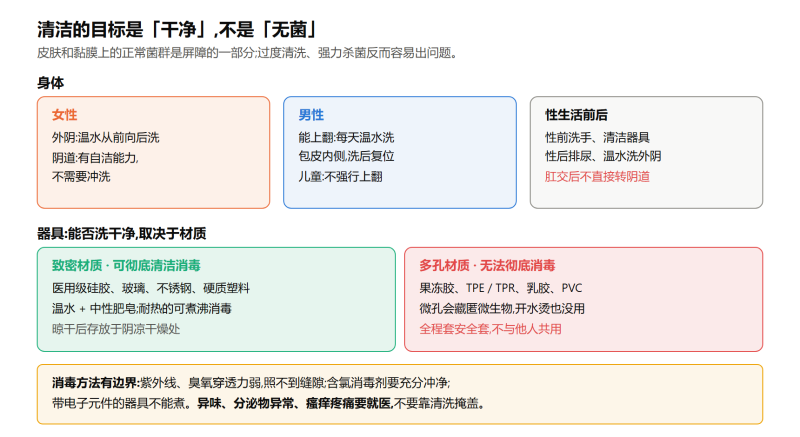Click the line about 紫外线、臭氧穿透力弱
The width and height of the screenshot is (800, 437).
pyautogui.click(x=295, y=382)
